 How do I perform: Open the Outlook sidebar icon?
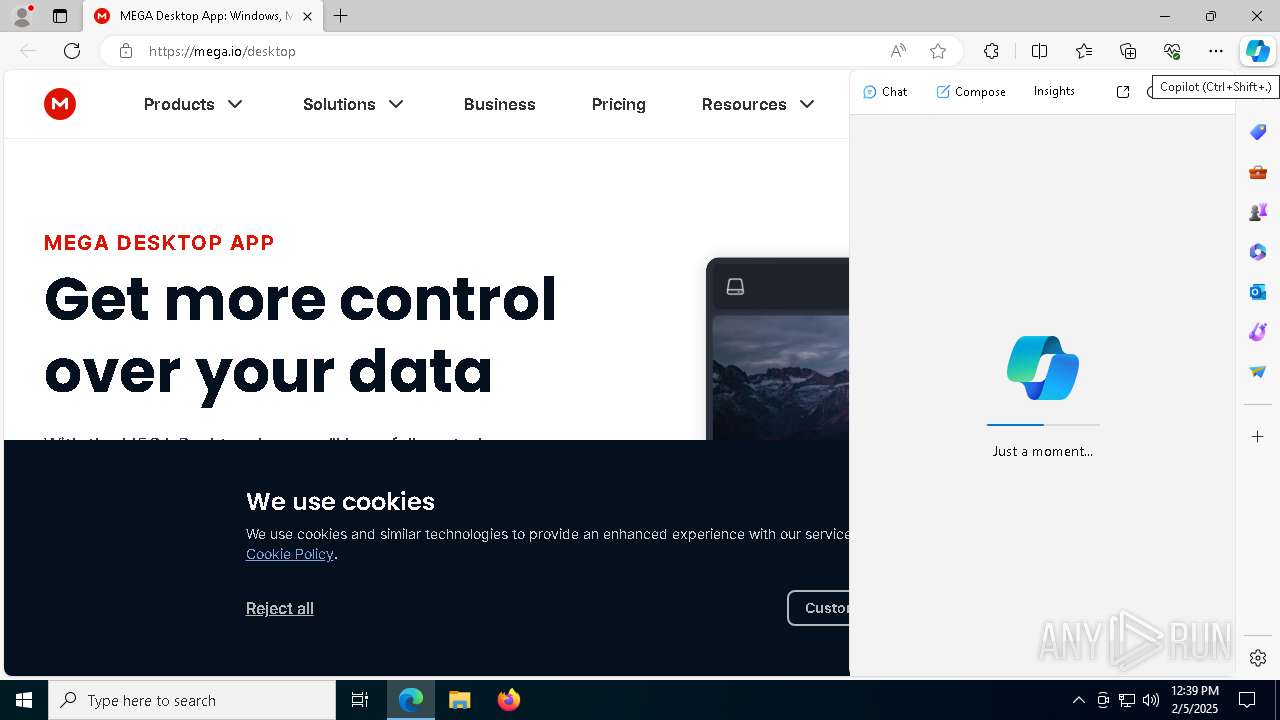[1258, 292]
